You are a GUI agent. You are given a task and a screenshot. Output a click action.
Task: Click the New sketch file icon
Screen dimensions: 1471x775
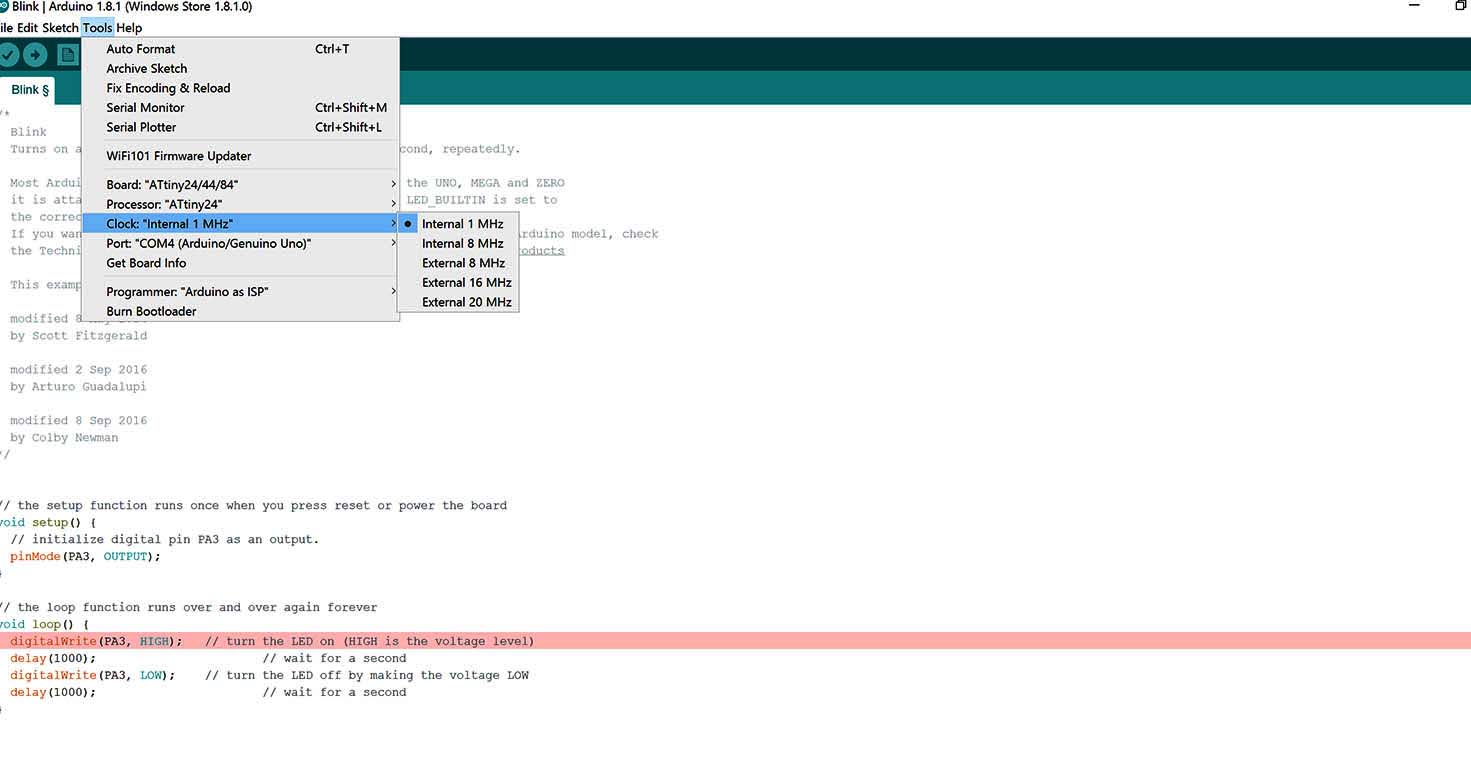pyautogui.click(x=67, y=54)
